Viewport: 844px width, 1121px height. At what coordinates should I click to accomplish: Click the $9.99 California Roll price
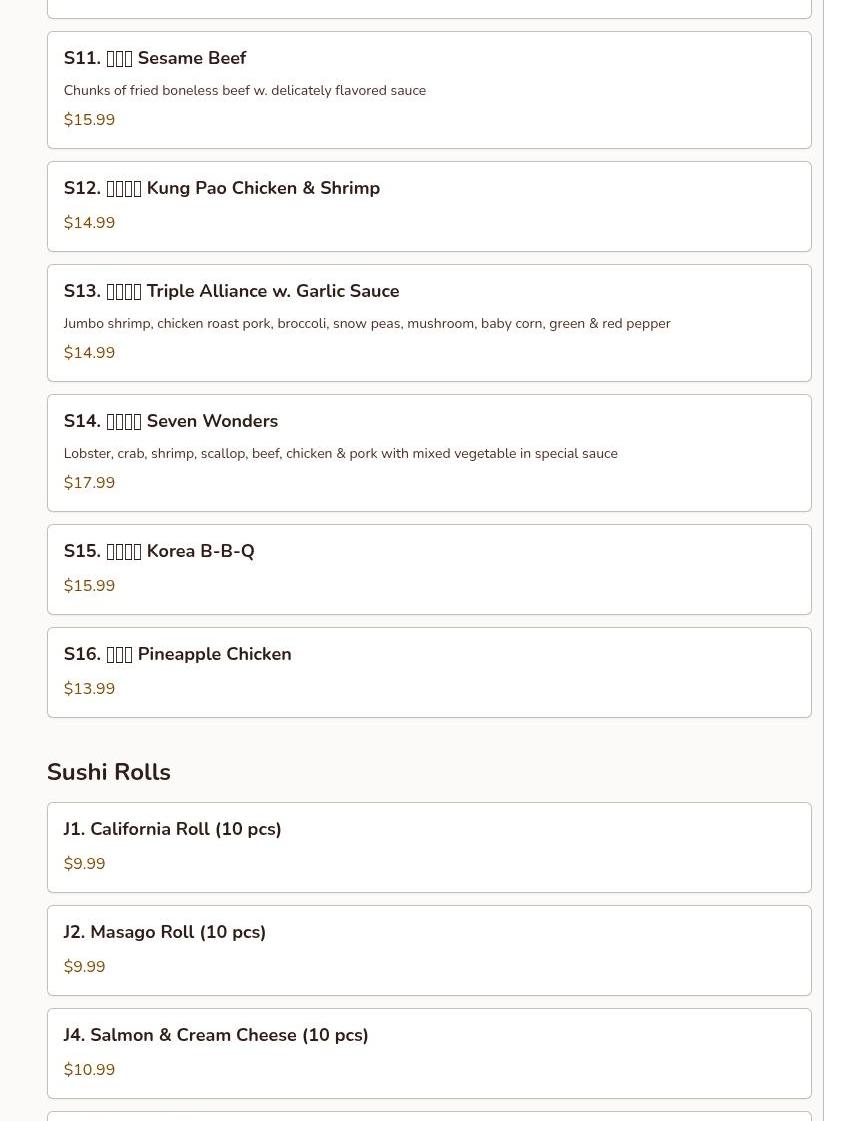(84, 864)
